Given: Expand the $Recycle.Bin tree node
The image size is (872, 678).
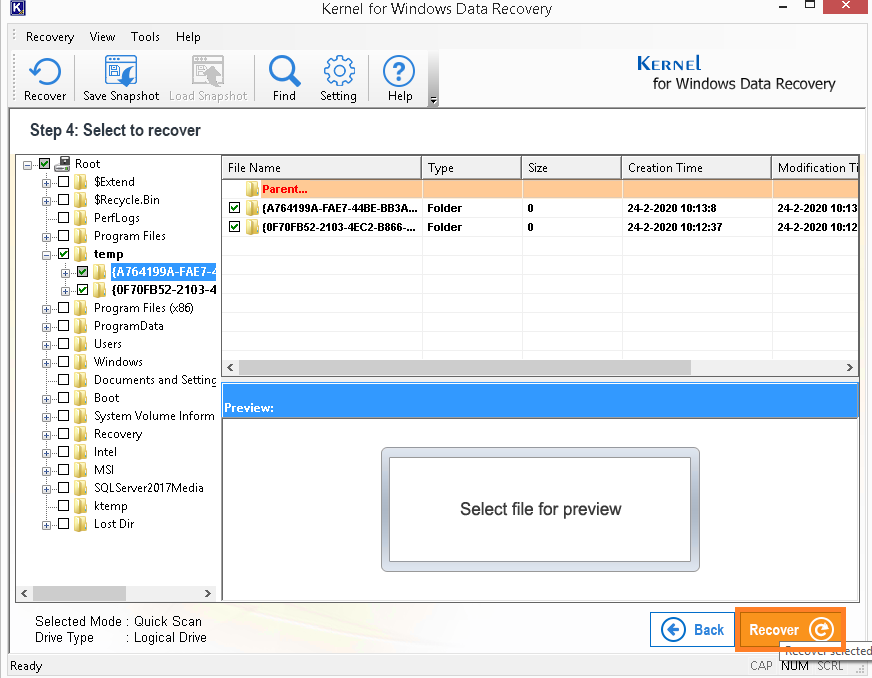Looking at the screenshot, I should (46, 201).
